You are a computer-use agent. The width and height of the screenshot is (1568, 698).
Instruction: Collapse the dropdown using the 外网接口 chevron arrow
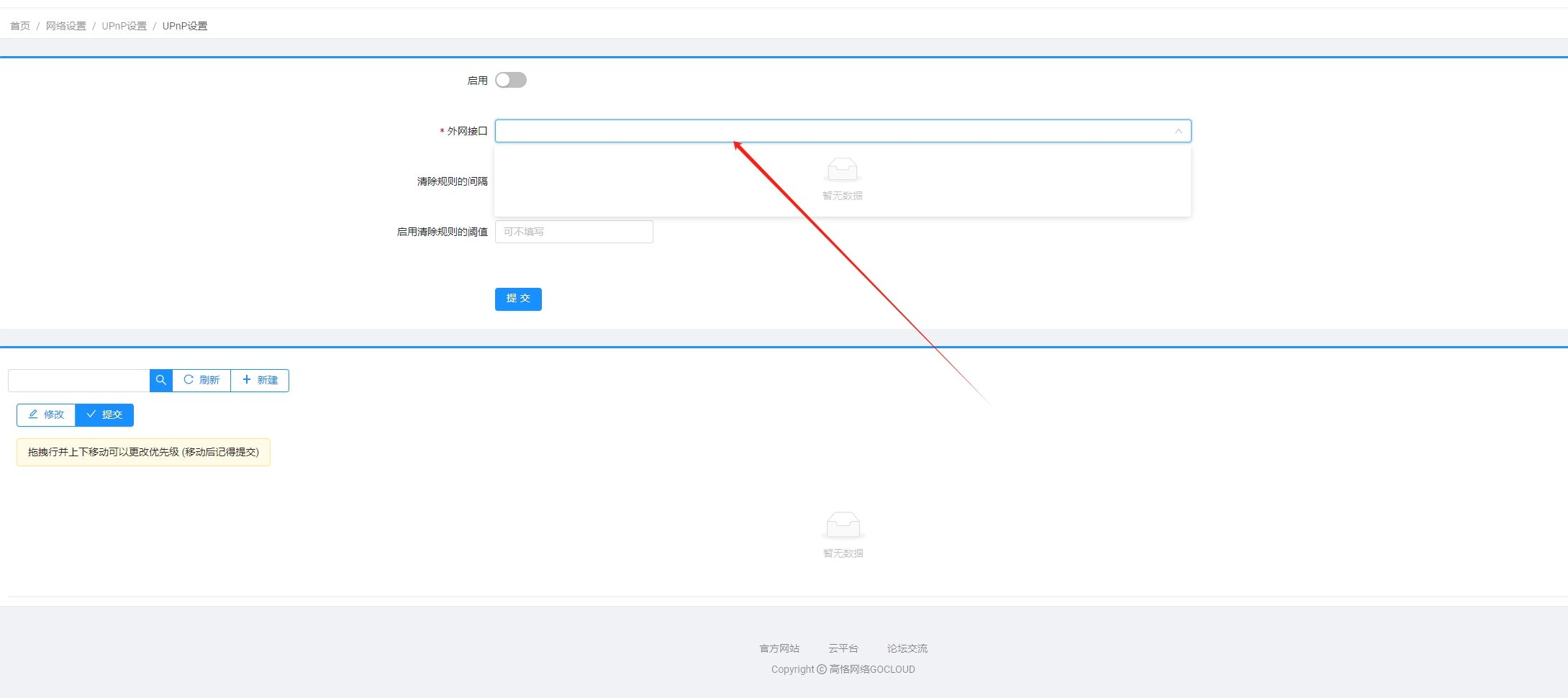point(1178,131)
